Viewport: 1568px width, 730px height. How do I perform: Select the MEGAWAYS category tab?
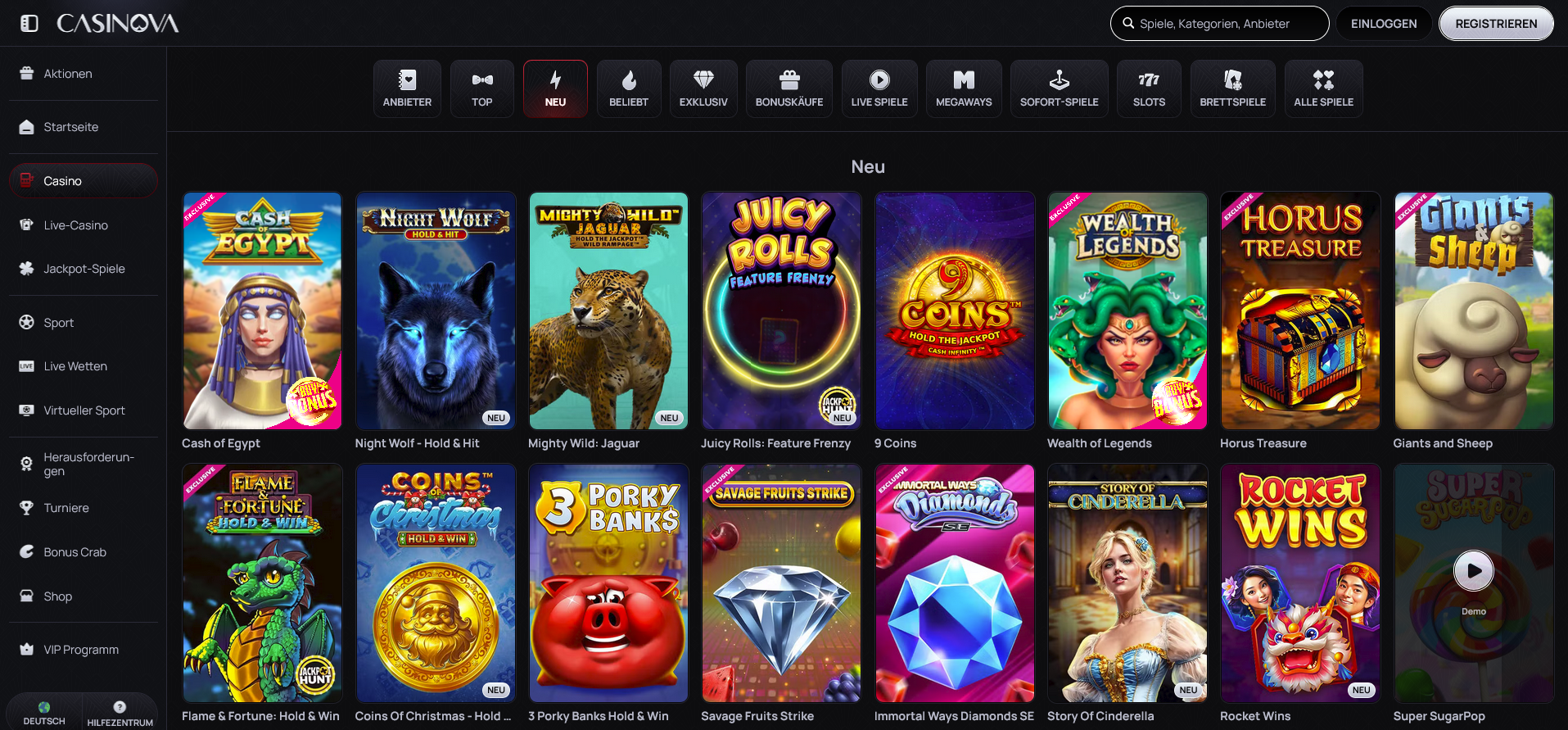pyautogui.click(x=964, y=88)
